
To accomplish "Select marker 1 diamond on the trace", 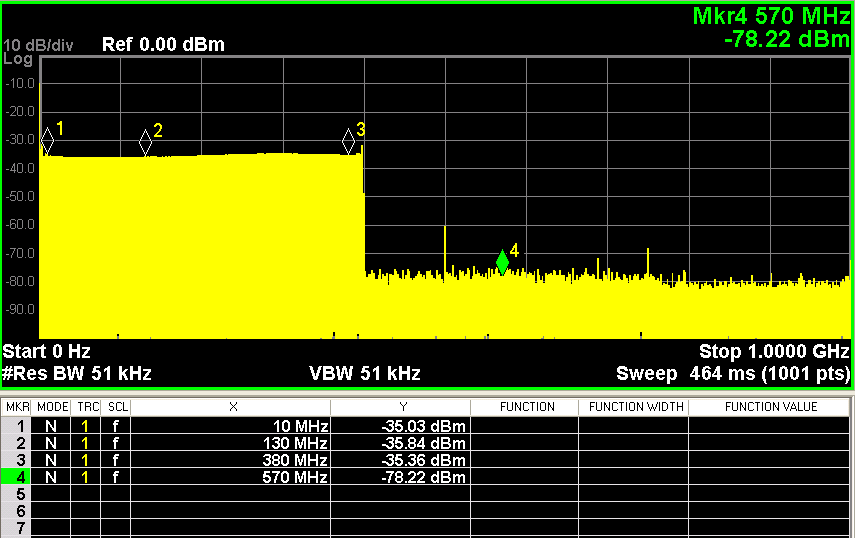I will (47, 140).
